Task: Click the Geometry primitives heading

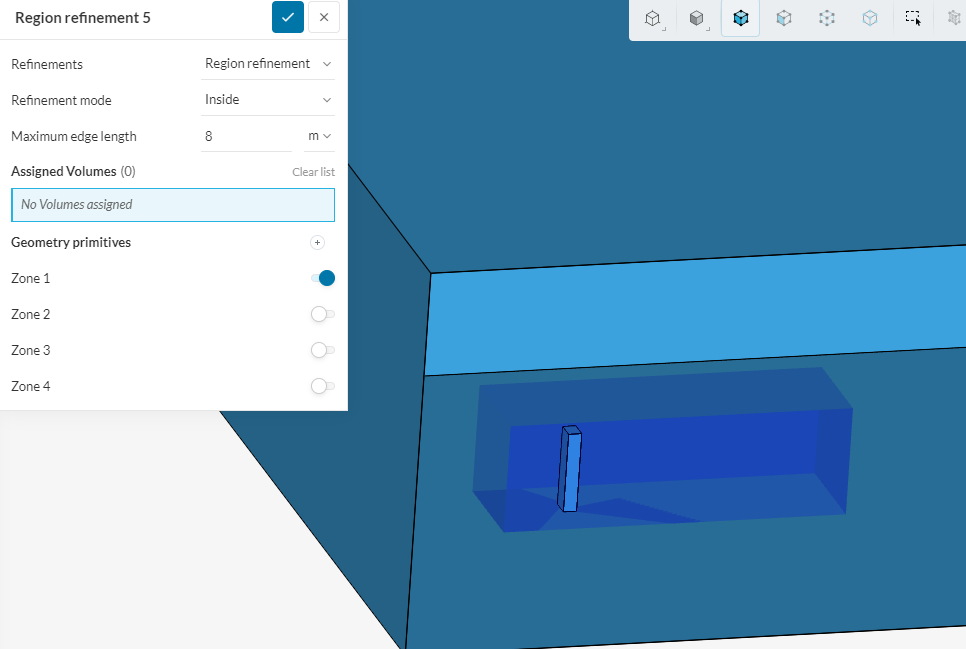Action: click(71, 242)
